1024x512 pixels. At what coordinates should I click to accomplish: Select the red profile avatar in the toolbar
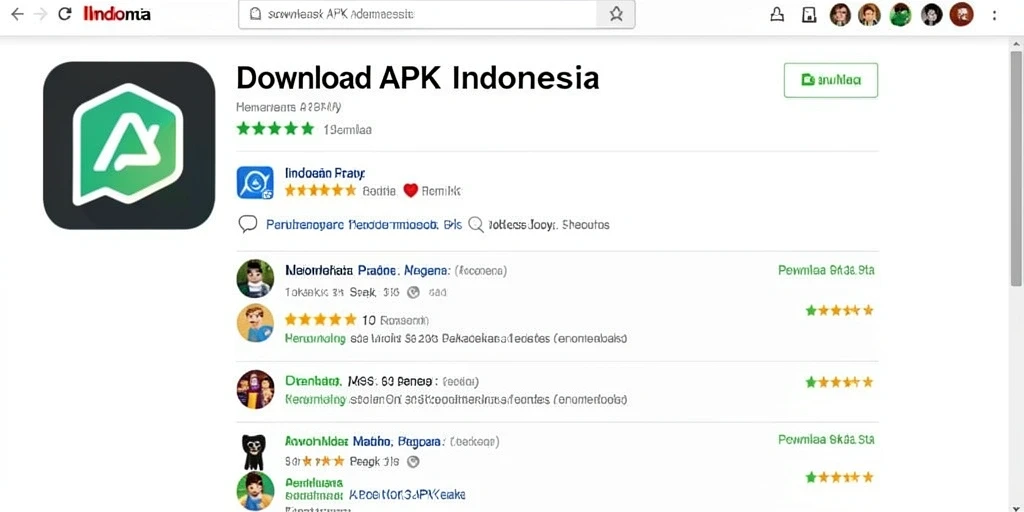[x=962, y=14]
